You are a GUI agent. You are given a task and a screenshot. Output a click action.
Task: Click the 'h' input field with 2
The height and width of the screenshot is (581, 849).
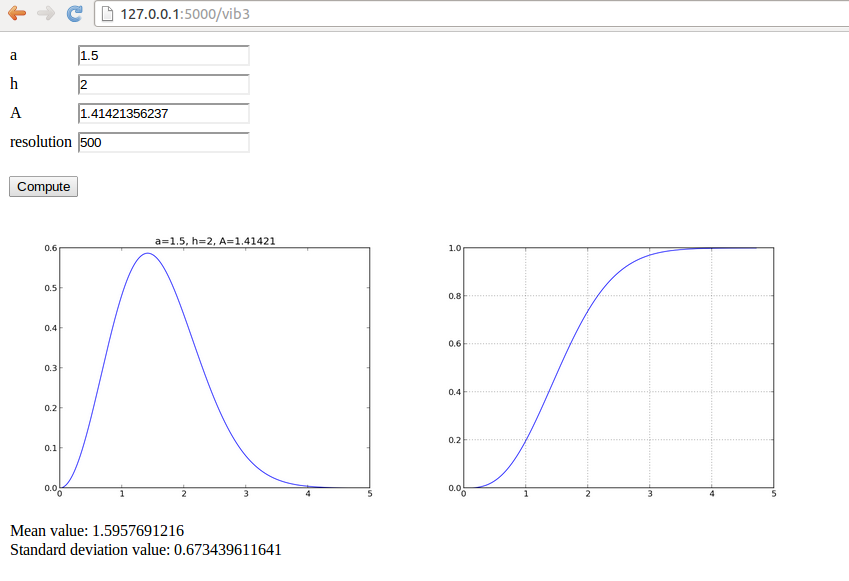point(164,84)
